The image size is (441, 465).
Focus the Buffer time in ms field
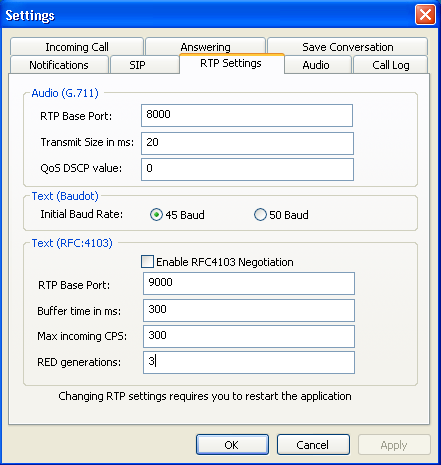[249, 310]
